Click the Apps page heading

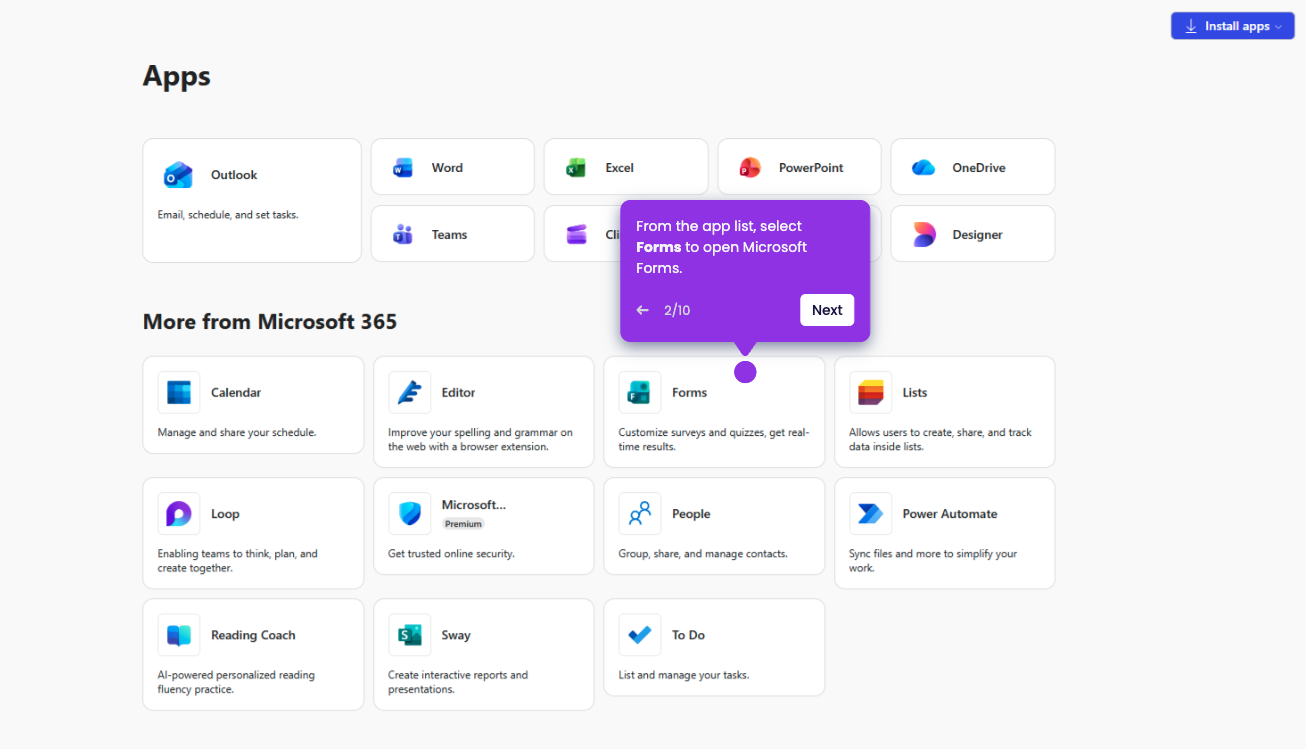click(177, 76)
